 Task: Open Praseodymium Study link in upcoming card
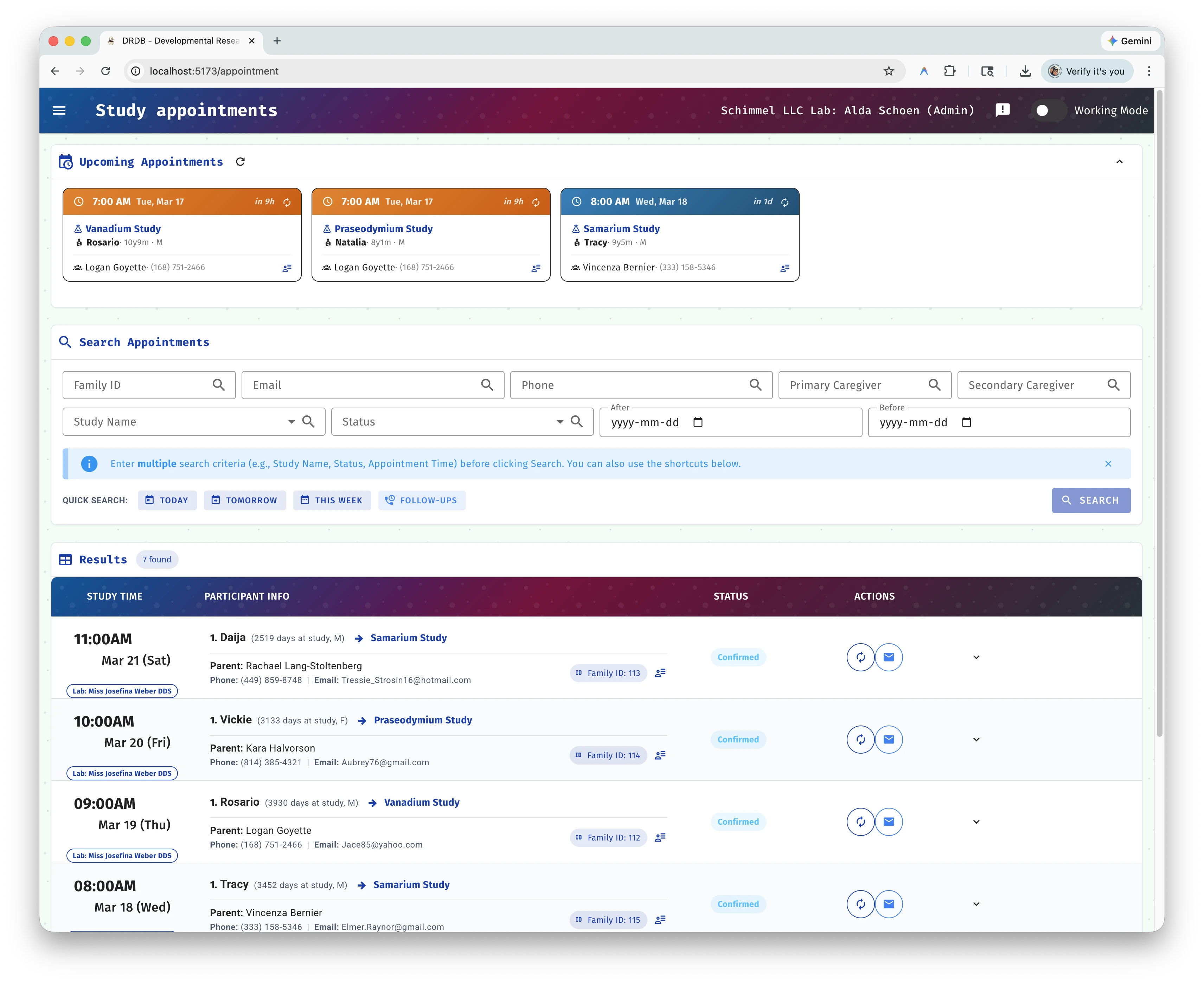(383, 229)
